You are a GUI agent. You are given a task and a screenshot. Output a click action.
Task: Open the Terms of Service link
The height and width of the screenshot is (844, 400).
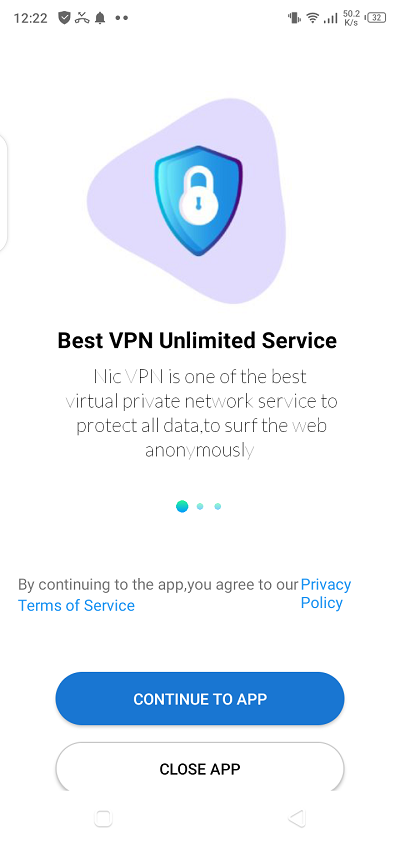coord(76,605)
